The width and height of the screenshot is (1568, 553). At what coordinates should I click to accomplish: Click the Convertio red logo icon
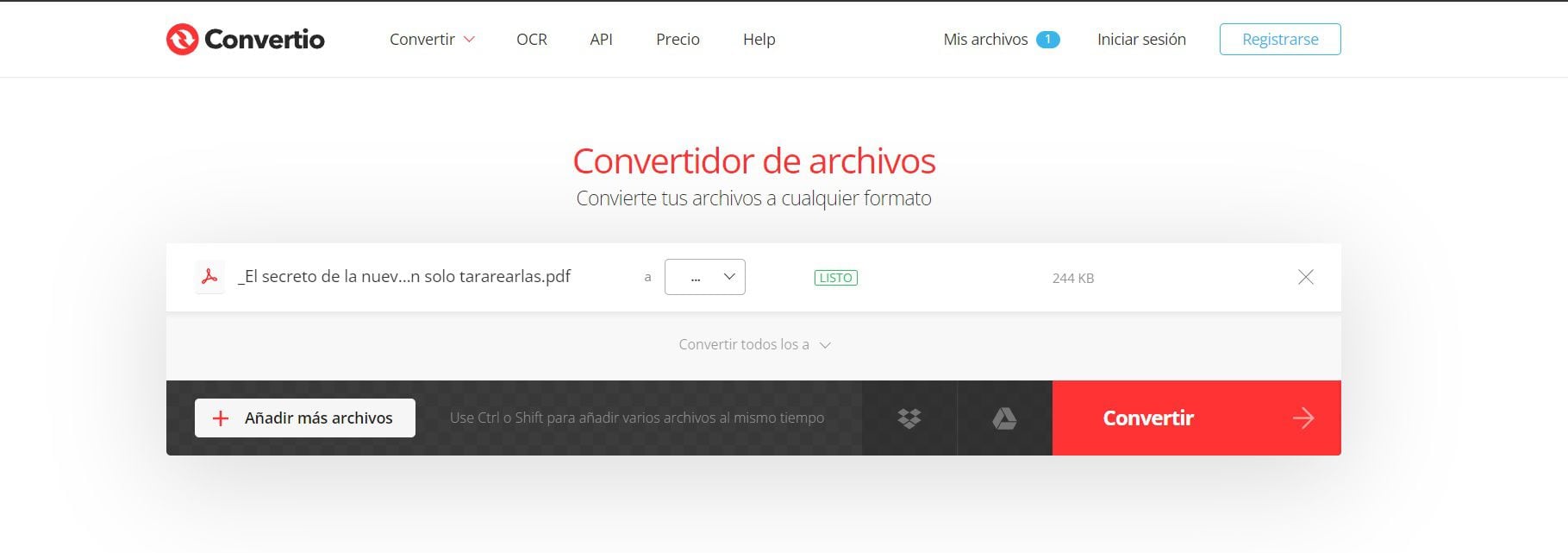coord(182,40)
